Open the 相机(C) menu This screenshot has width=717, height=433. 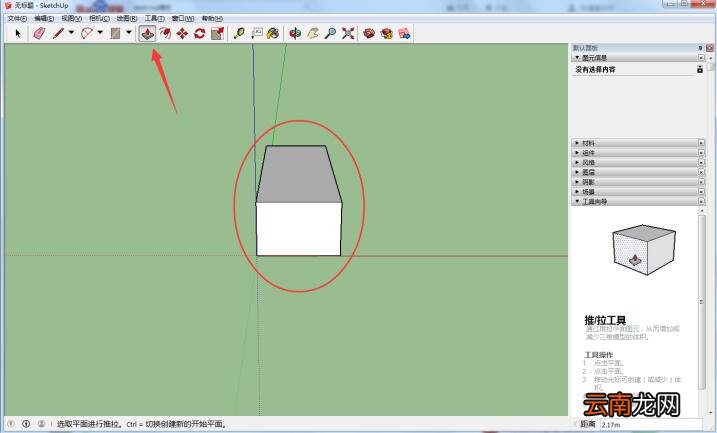coord(99,18)
